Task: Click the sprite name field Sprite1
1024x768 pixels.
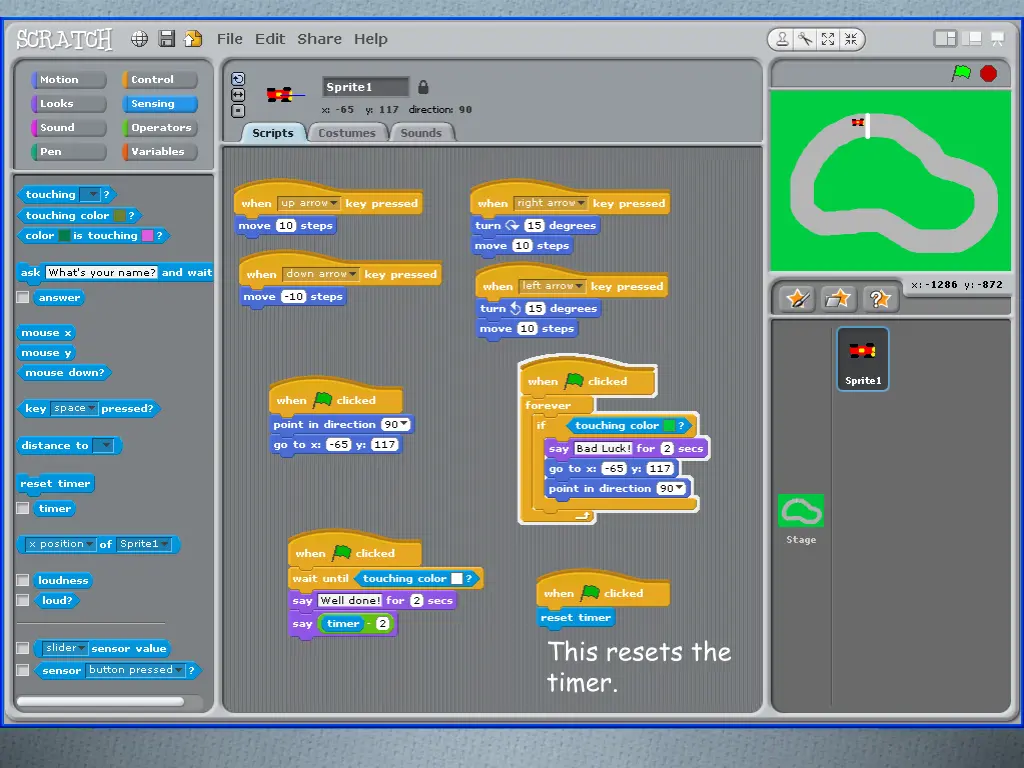Action: (x=366, y=87)
